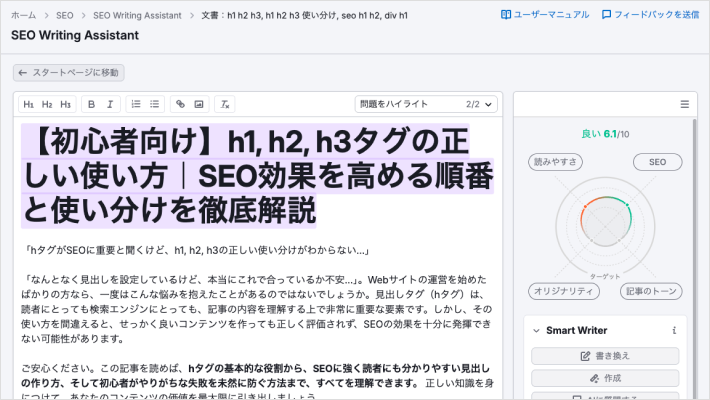Toggle bold formatting
This screenshot has width=710, height=400.
pos(91,104)
